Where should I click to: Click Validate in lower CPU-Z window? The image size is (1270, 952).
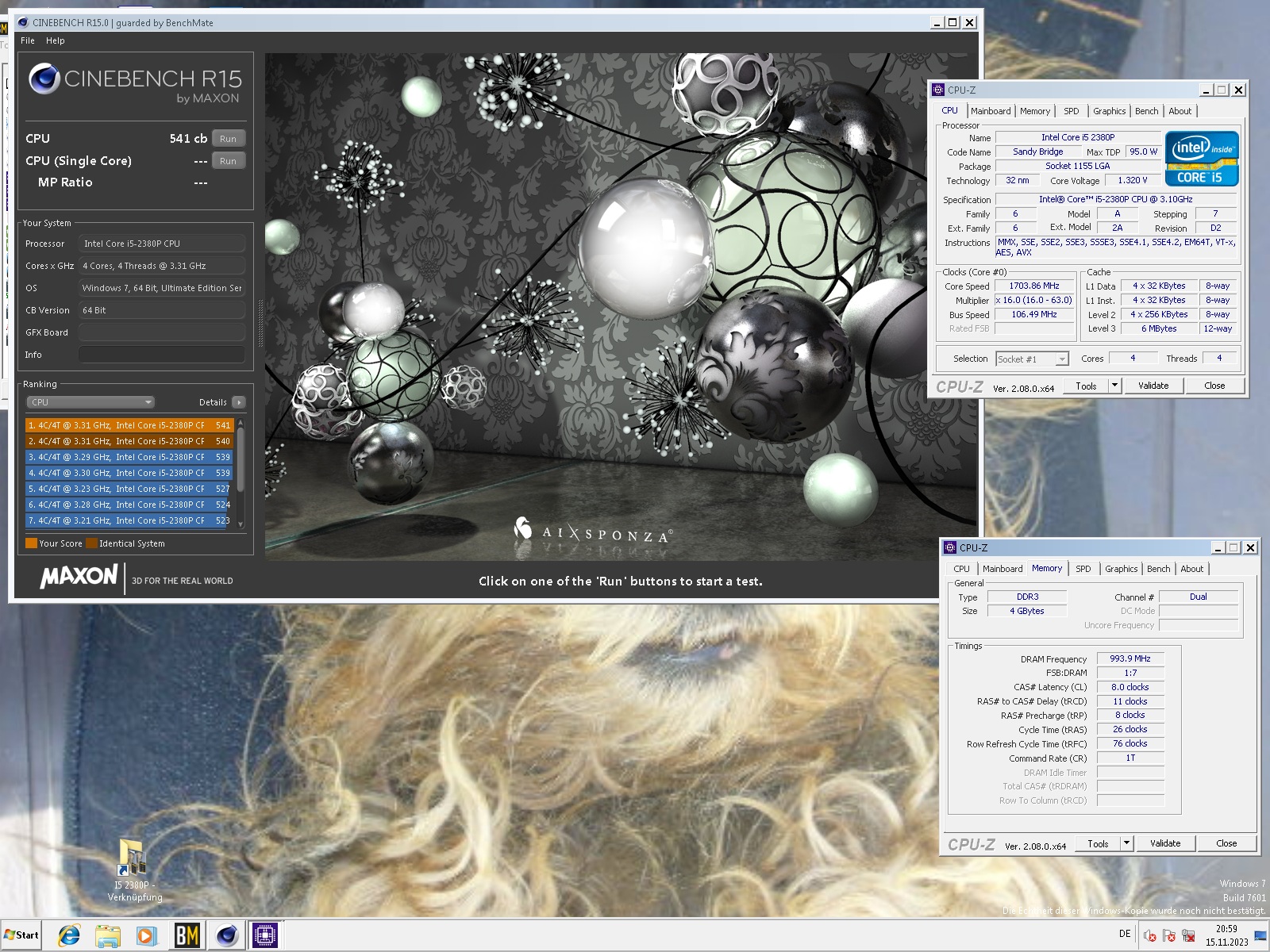point(1165,843)
